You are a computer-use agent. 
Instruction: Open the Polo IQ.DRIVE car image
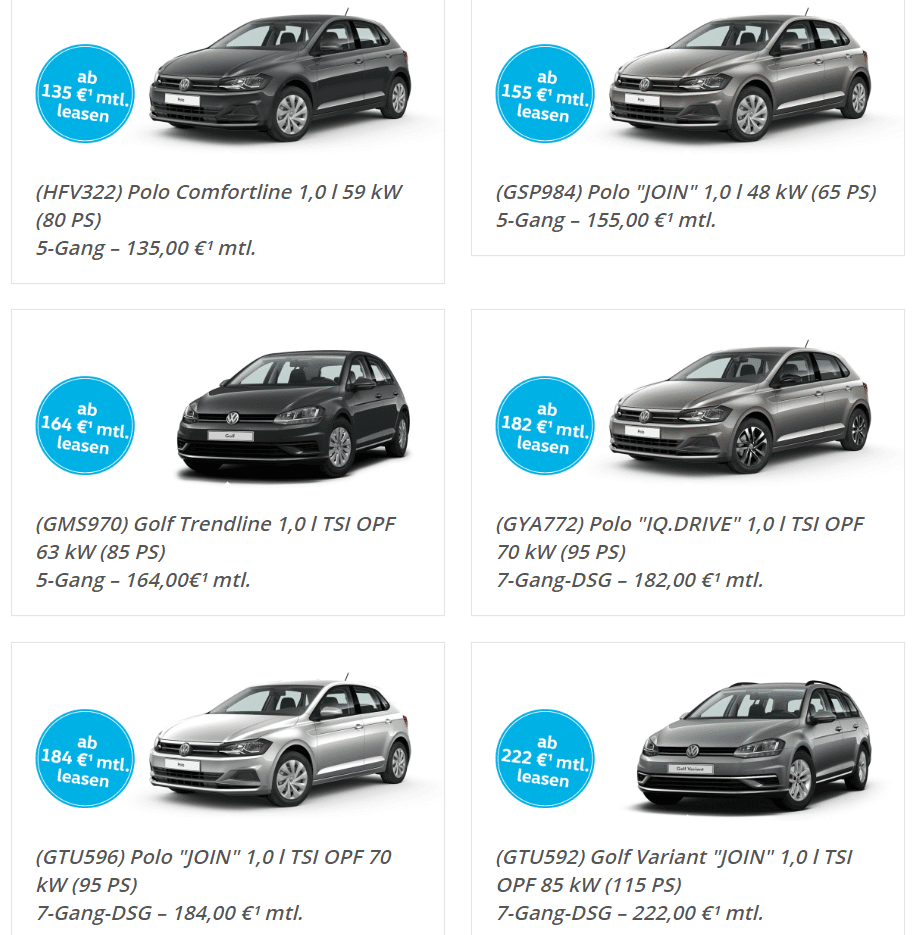click(x=740, y=408)
